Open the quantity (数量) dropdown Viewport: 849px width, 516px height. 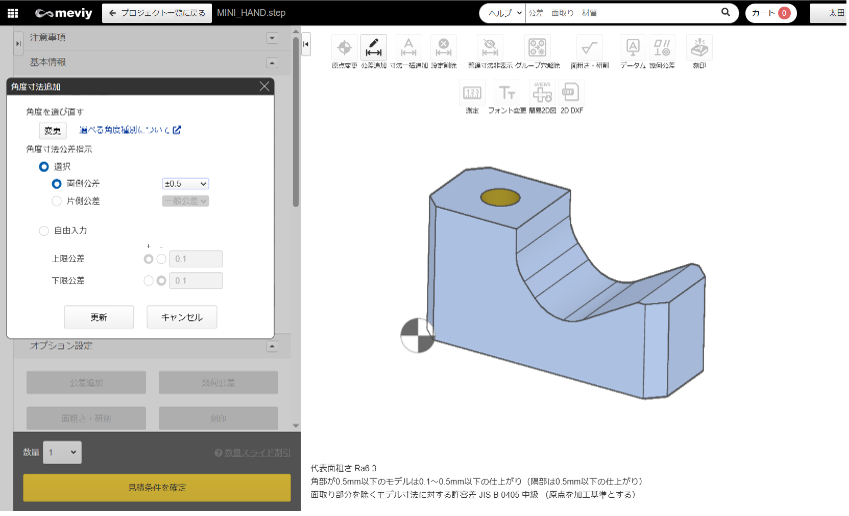pyautogui.click(x=62, y=453)
